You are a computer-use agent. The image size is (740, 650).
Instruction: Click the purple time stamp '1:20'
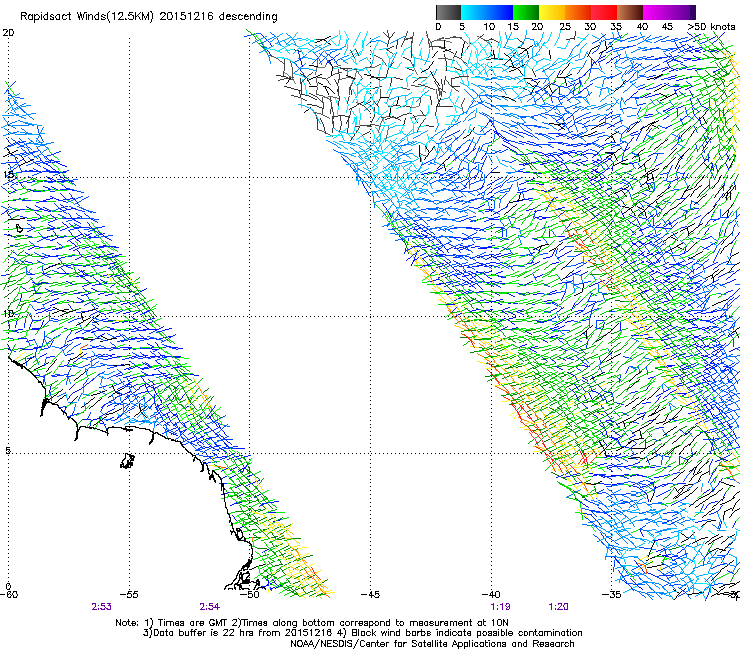(558, 607)
